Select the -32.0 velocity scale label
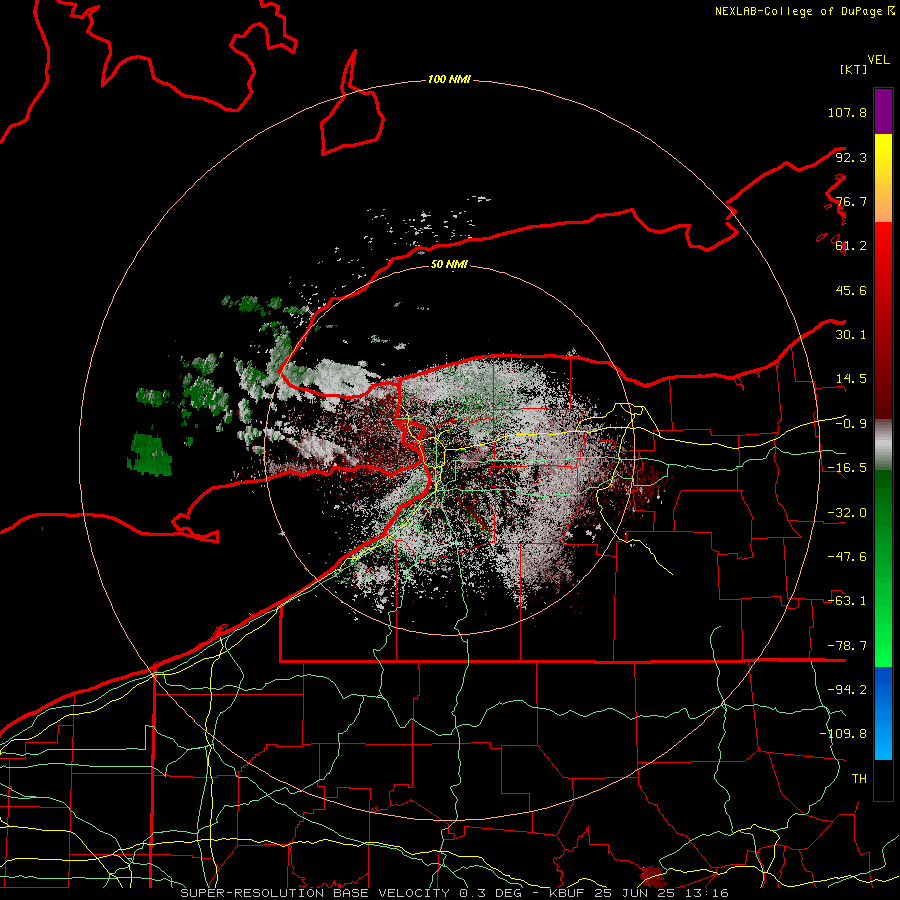The image size is (900, 900). click(x=847, y=513)
